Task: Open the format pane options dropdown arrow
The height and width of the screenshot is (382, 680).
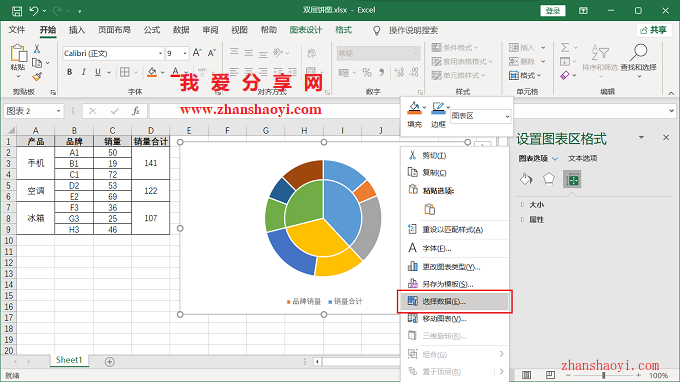Action: coord(641,137)
